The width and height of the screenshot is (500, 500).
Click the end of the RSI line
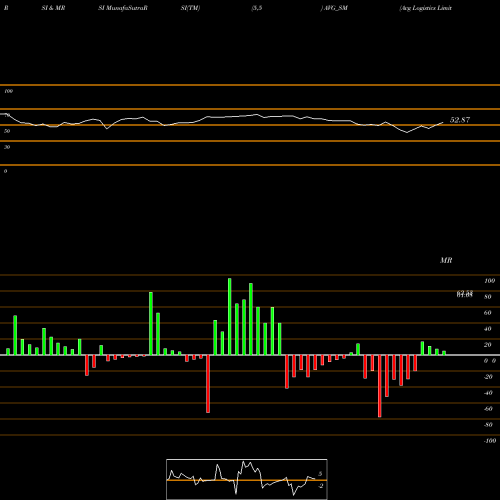coord(443,122)
